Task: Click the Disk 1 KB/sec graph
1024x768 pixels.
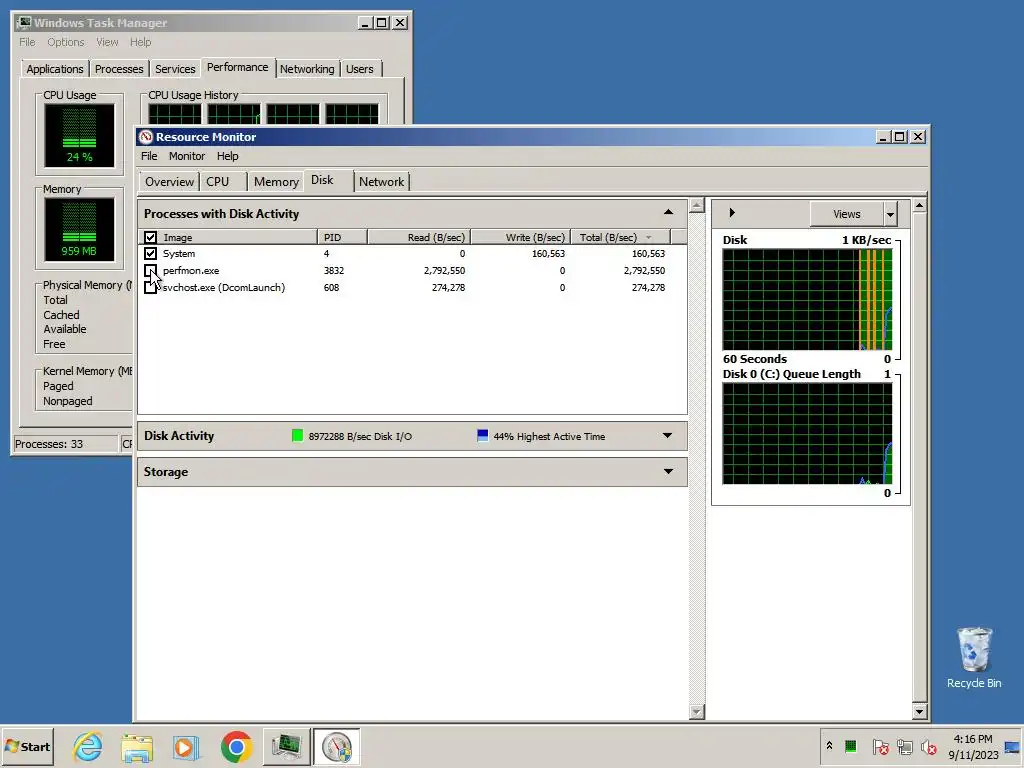Action: click(x=807, y=299)
